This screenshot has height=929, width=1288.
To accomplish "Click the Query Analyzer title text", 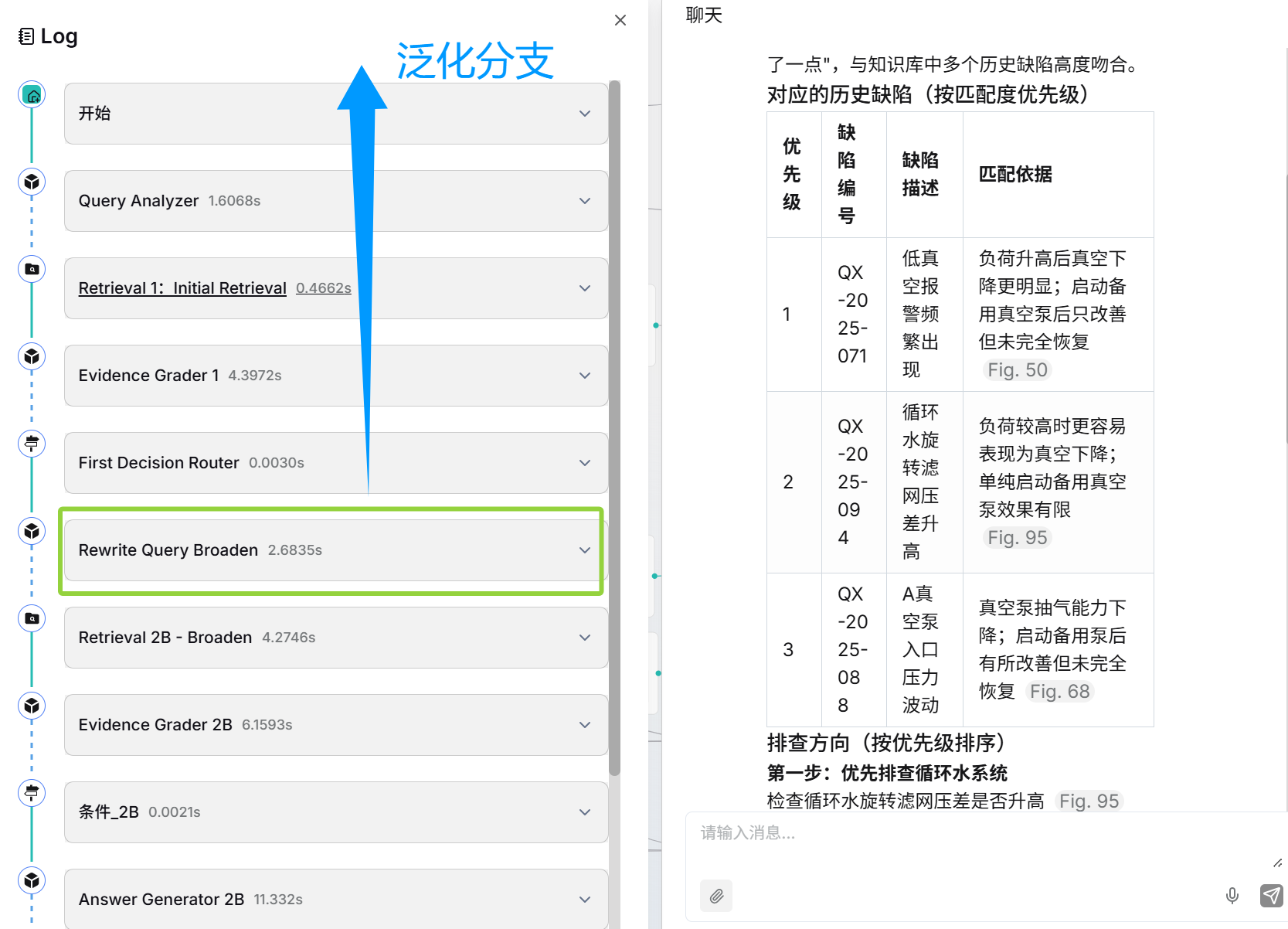I will [x=138, y=201].
